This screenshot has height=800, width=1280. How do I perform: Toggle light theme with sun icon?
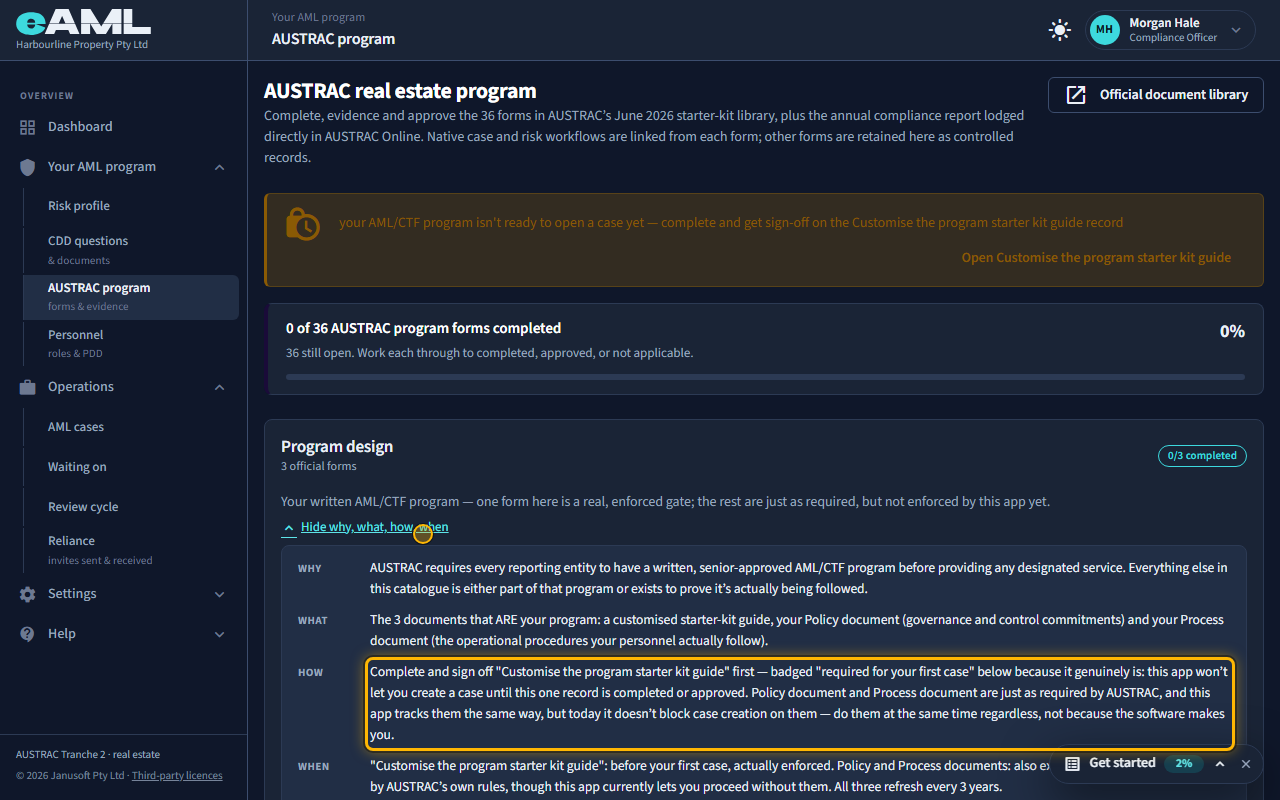1059,30
